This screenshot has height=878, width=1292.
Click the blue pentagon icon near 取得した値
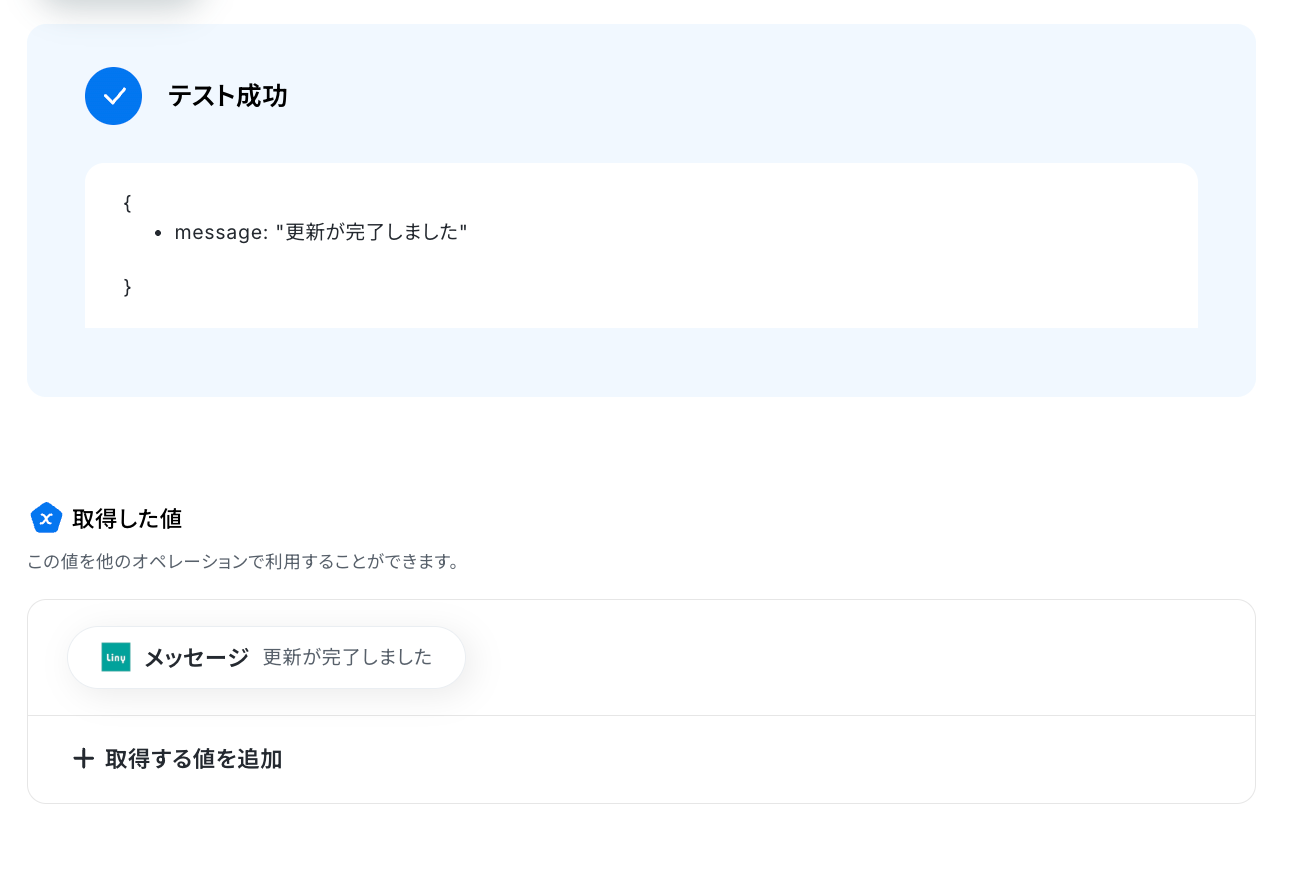pos(46,518)
